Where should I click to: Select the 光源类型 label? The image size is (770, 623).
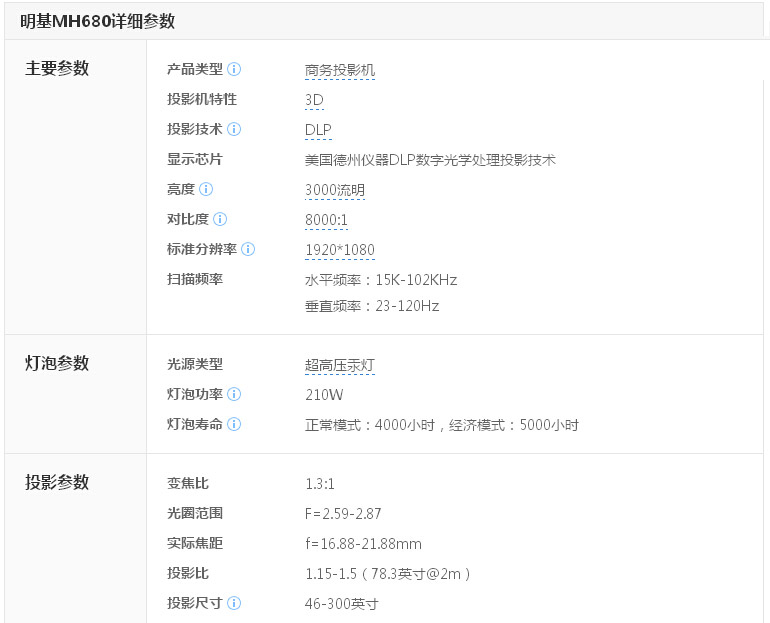(195, 364)
